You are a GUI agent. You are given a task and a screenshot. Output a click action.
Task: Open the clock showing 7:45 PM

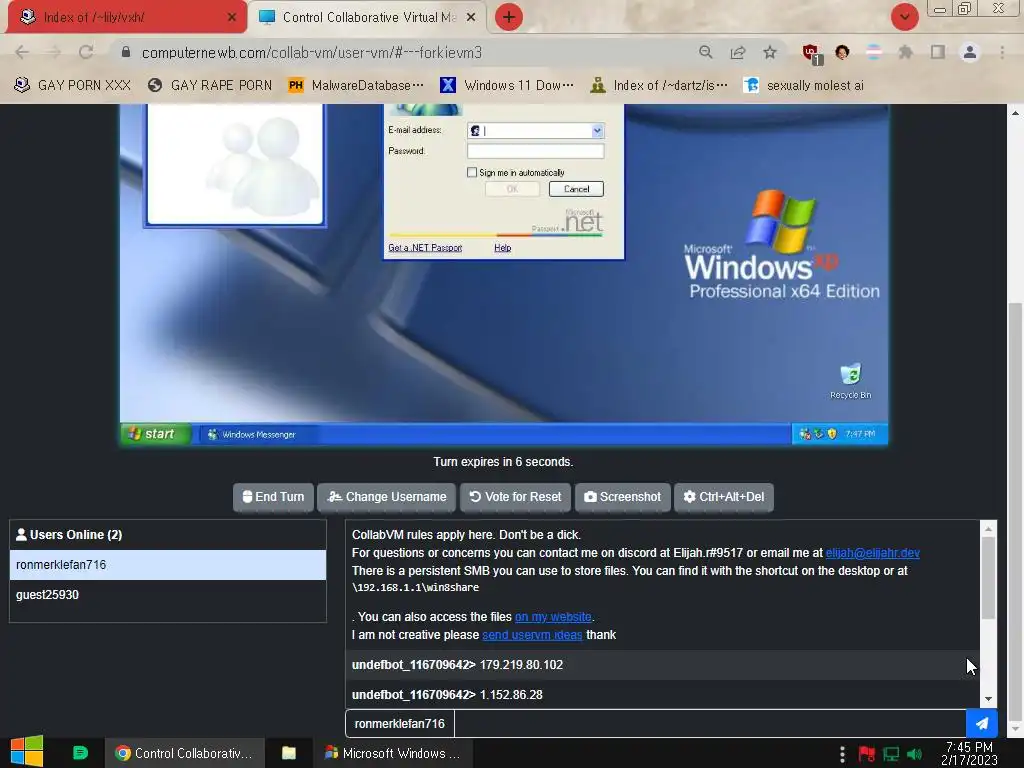click(969, 753)
